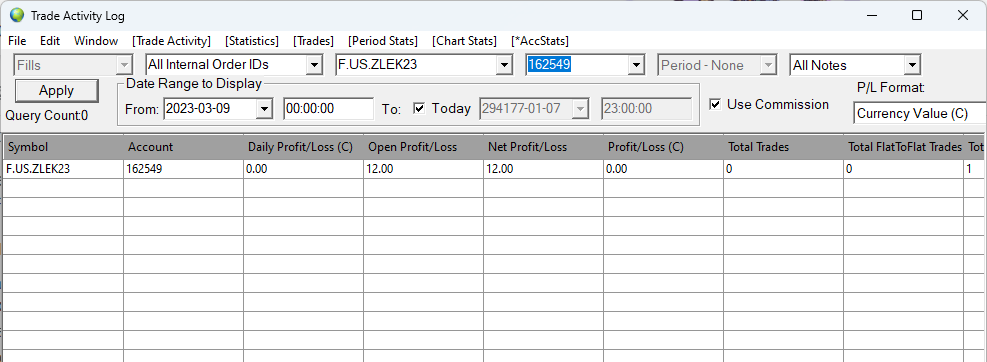Open the Period - None dropdown
This screenshot has height=362, width=987.
[718, 65]
